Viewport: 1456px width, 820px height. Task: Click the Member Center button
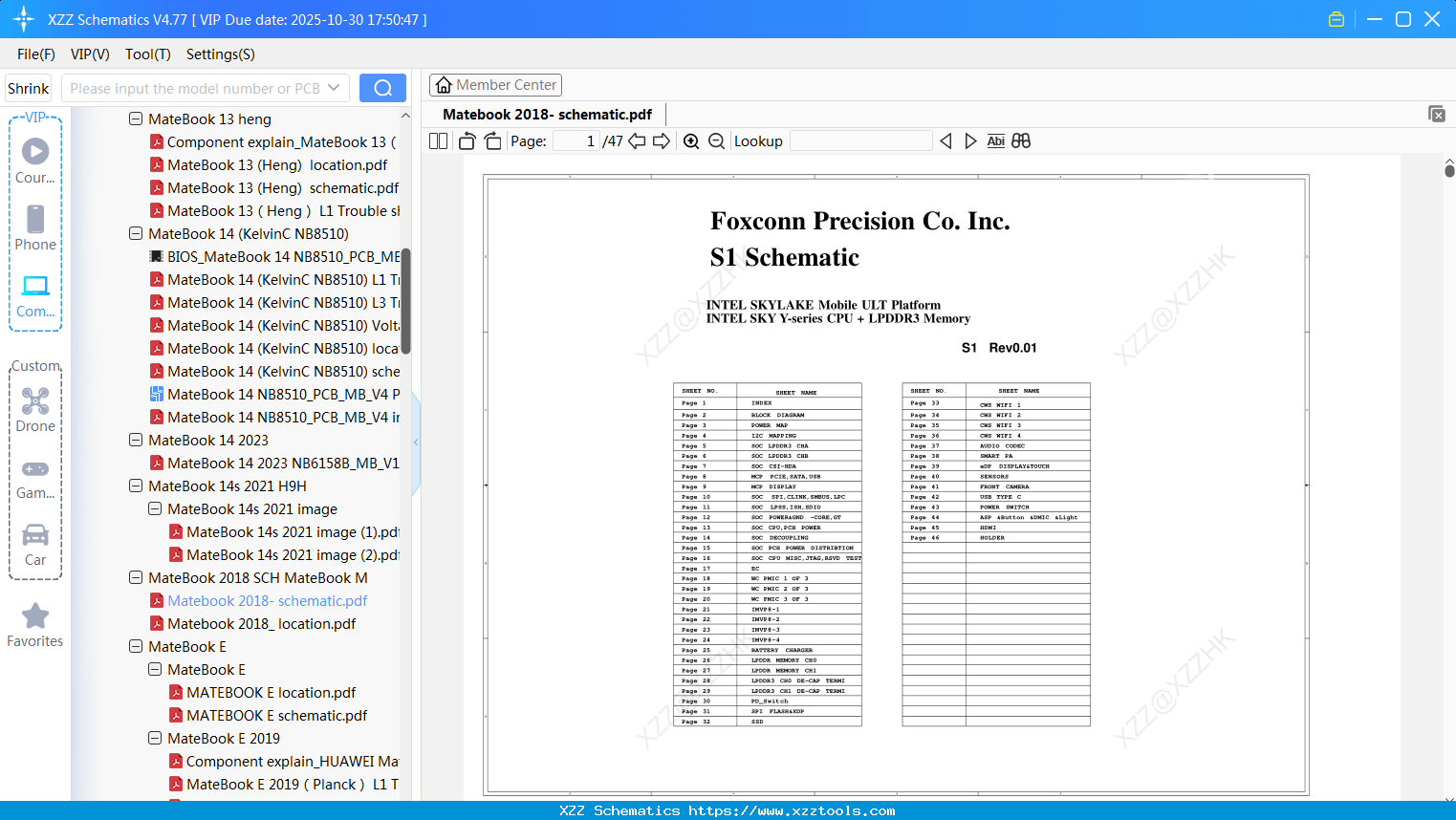coord(495,85)
